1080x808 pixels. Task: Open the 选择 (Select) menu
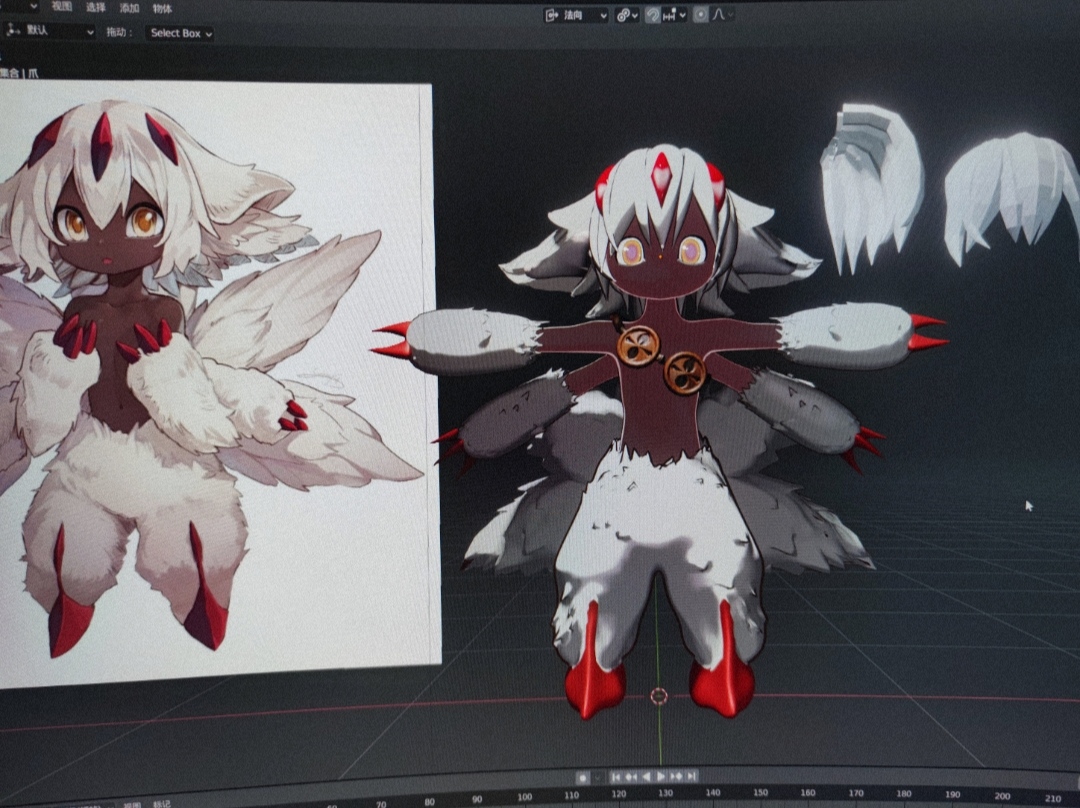pyautogui.click(x=95, y=8)
